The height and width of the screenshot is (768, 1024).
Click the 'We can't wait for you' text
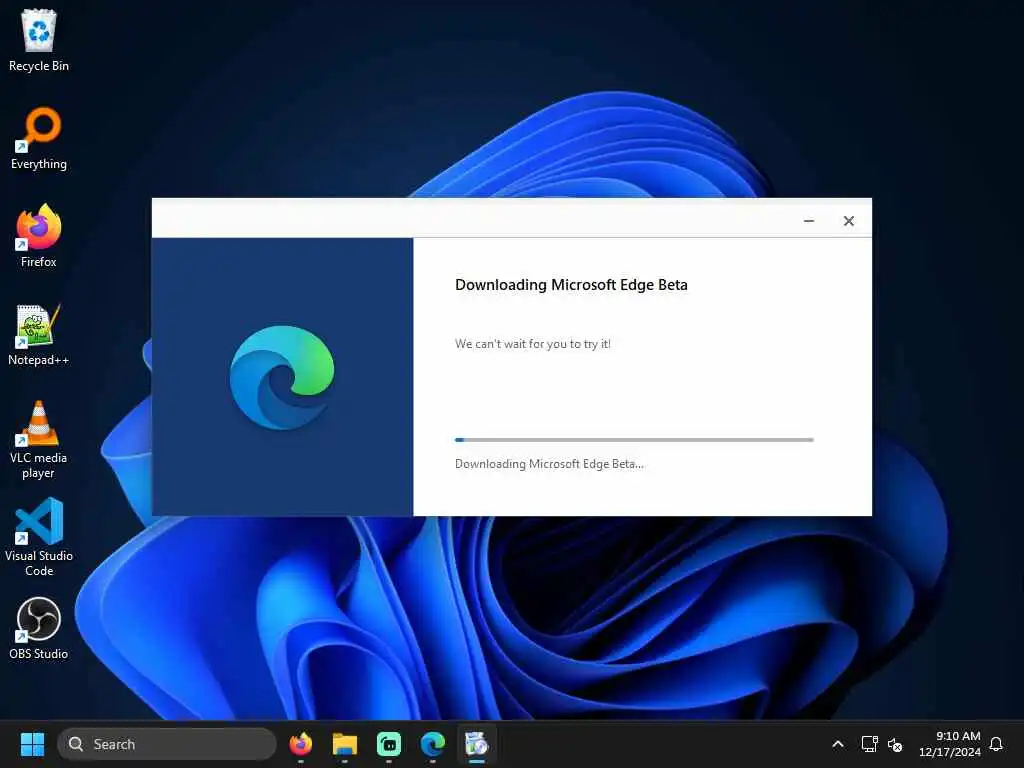(x=533, y=344)
